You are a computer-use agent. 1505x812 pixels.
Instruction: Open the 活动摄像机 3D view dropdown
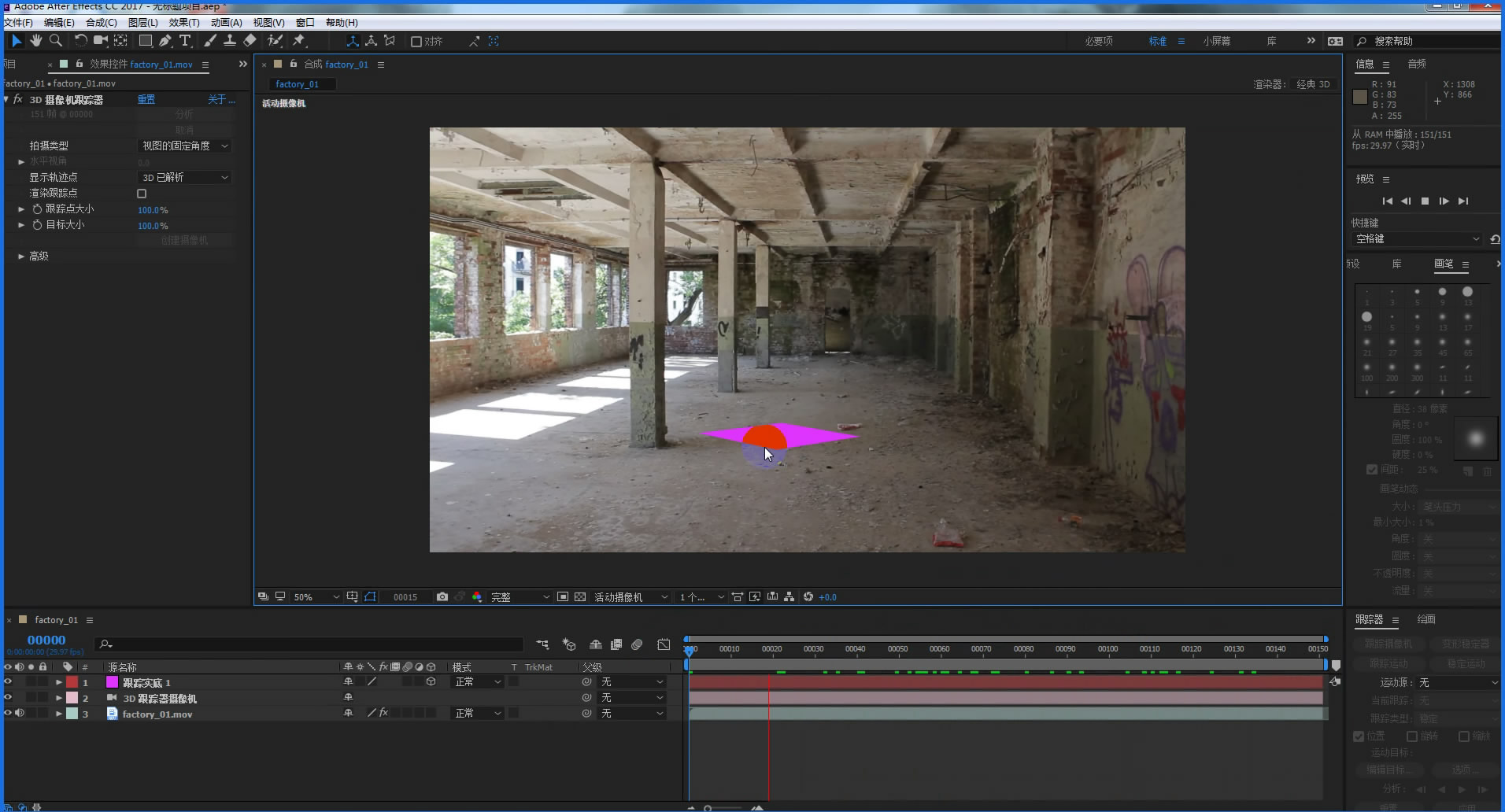tap(630, 597)
